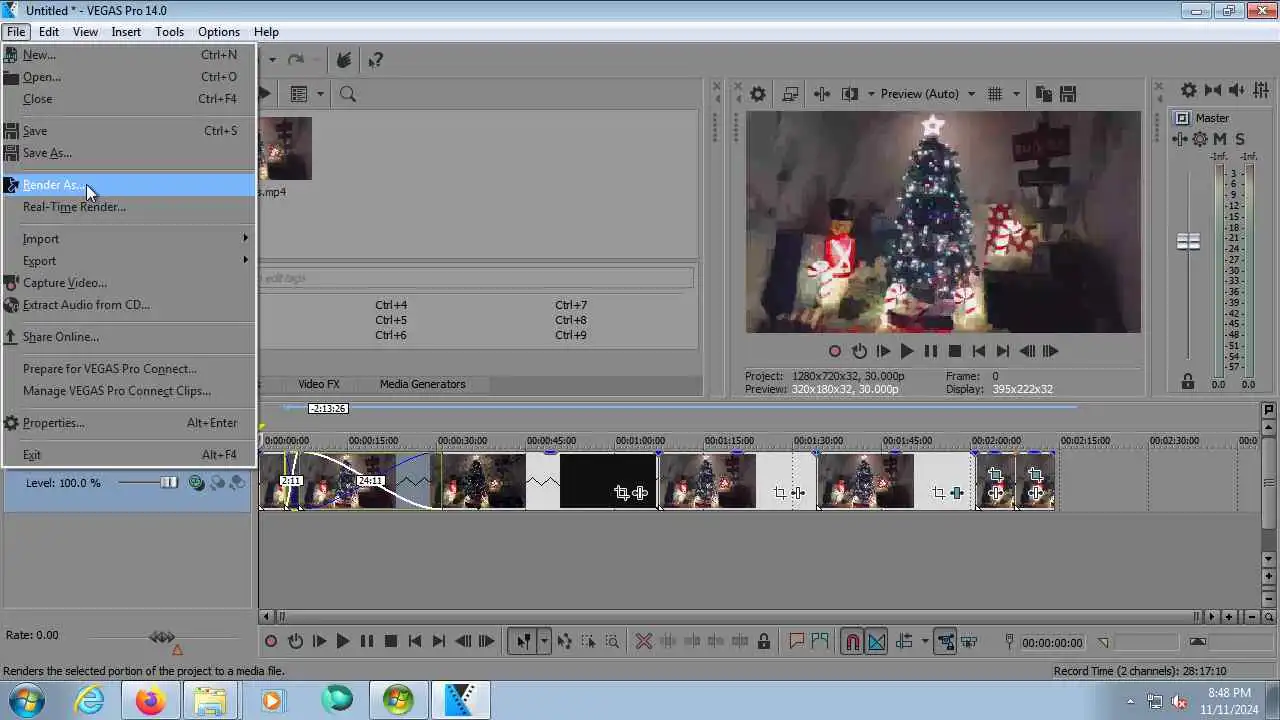Open Master Bus mixer properties gear
The height and width of the screenshot is (720, 1280).
click(x=1188, y=90)
